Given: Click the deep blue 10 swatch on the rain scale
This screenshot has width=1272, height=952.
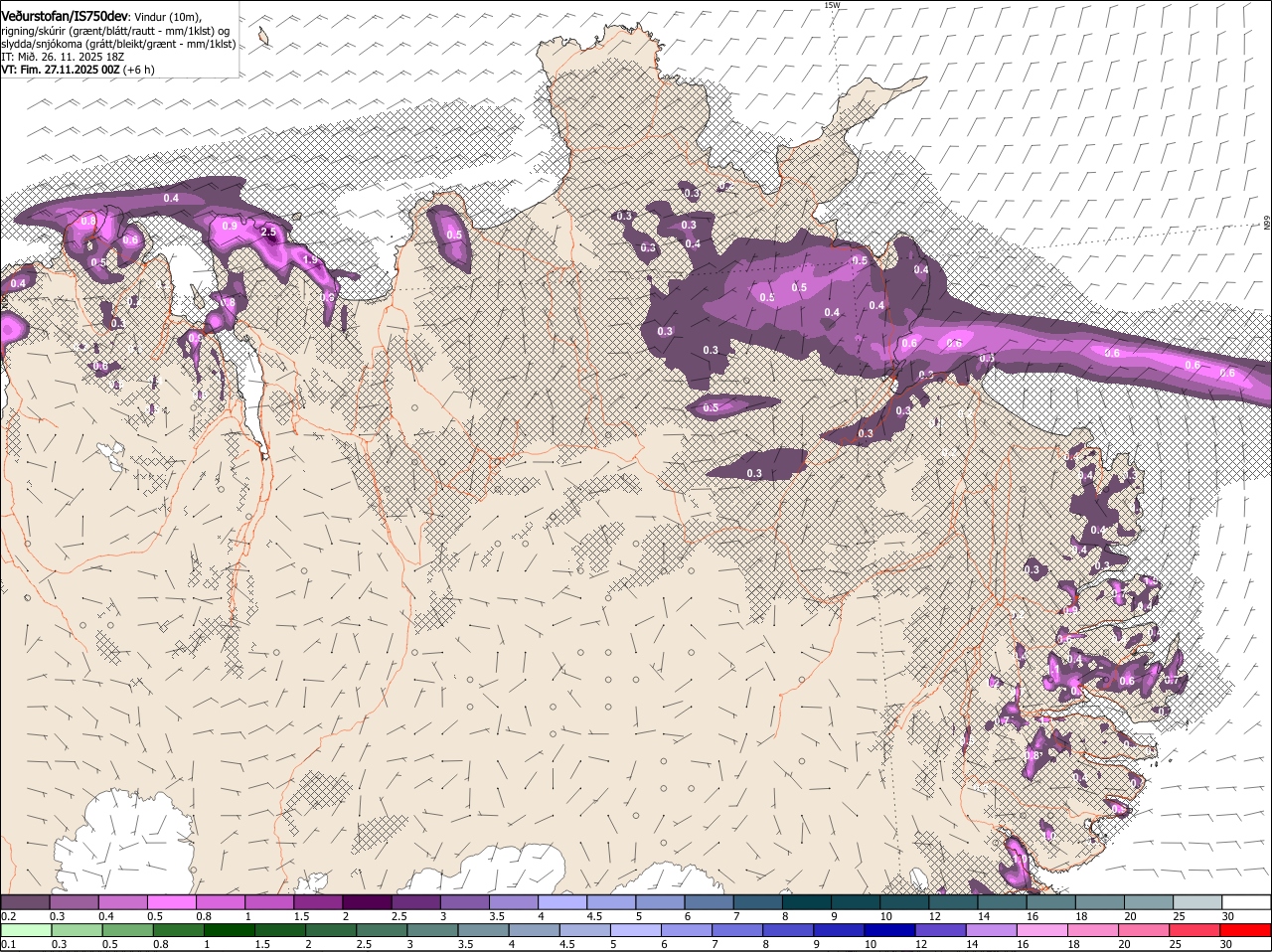Looking at the screenshot, I should tap(890, 930).
